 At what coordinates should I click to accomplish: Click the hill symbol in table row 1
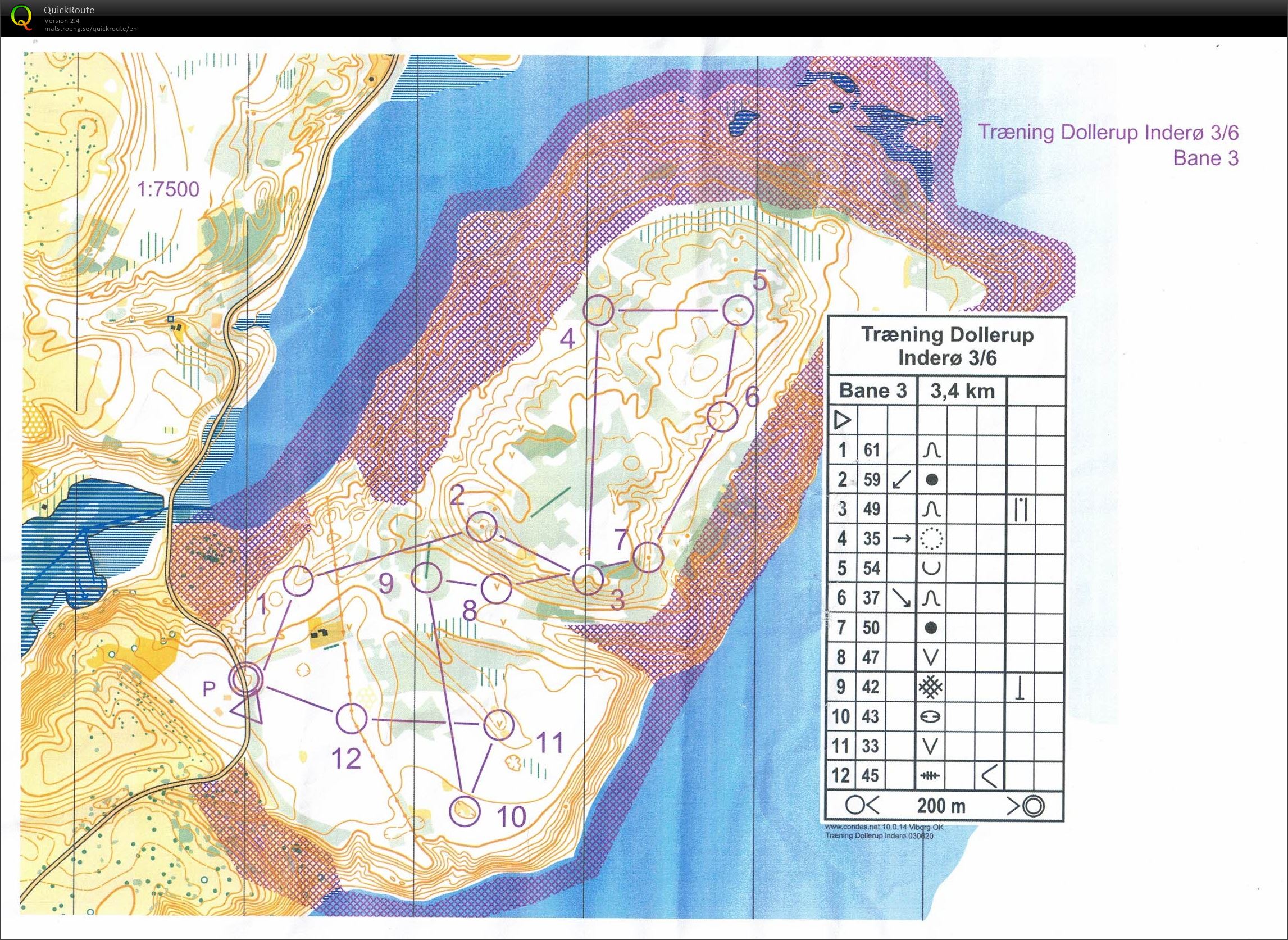point(931,451)
